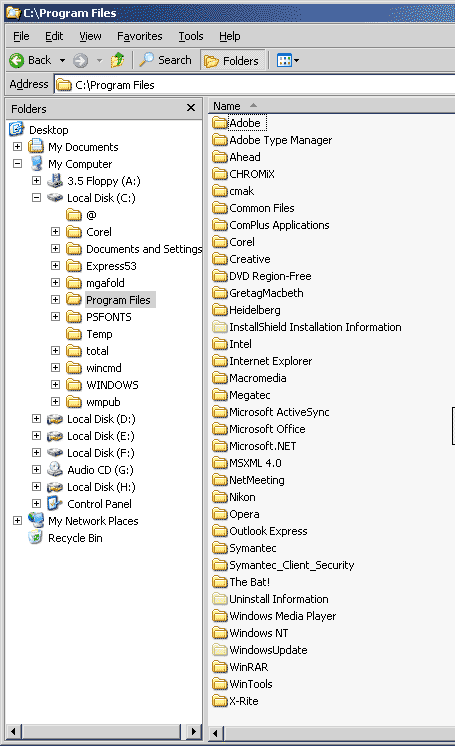
Task: Select 'GretagMacbeth' folder name
Action: [x=266, y=293]
